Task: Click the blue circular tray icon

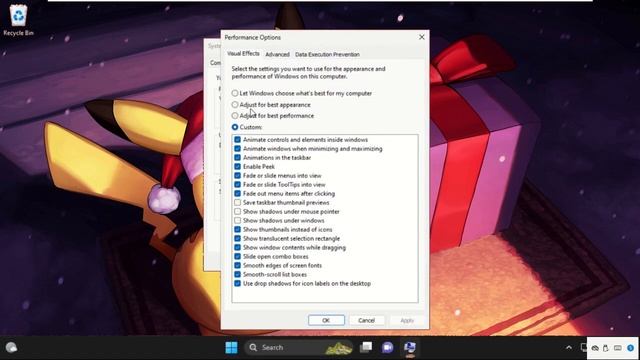Action: (631, 348)
